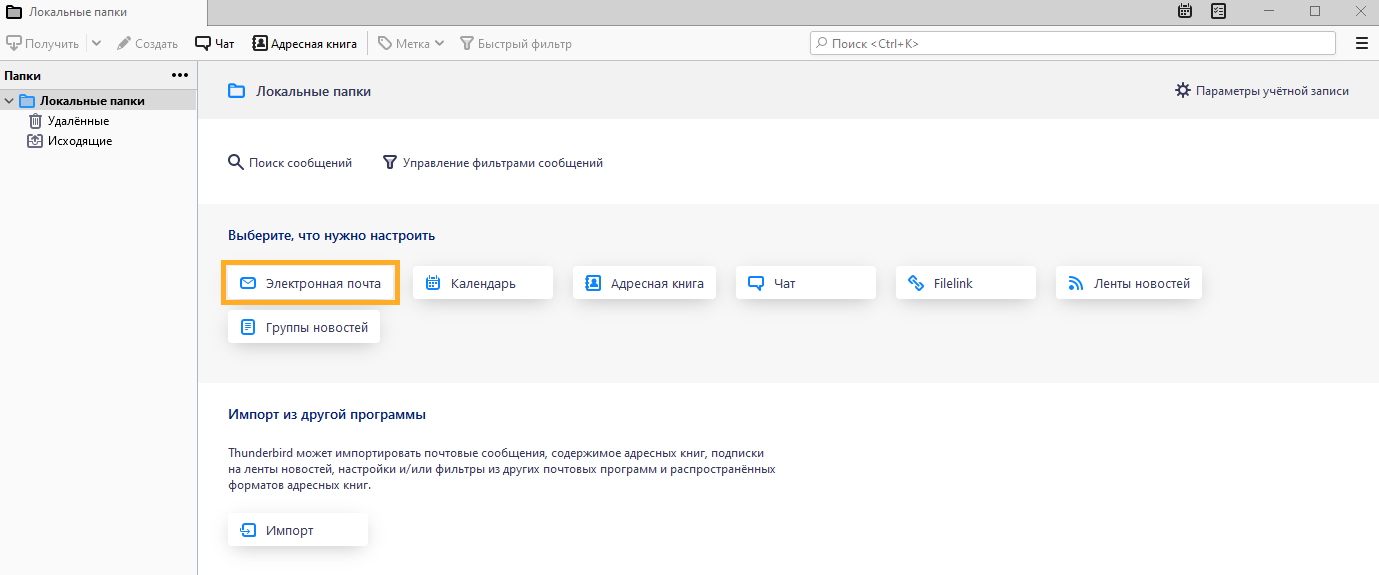Click the Импорт из другой программы heading
1379x575 pixels.
click(x=327, y=414)
